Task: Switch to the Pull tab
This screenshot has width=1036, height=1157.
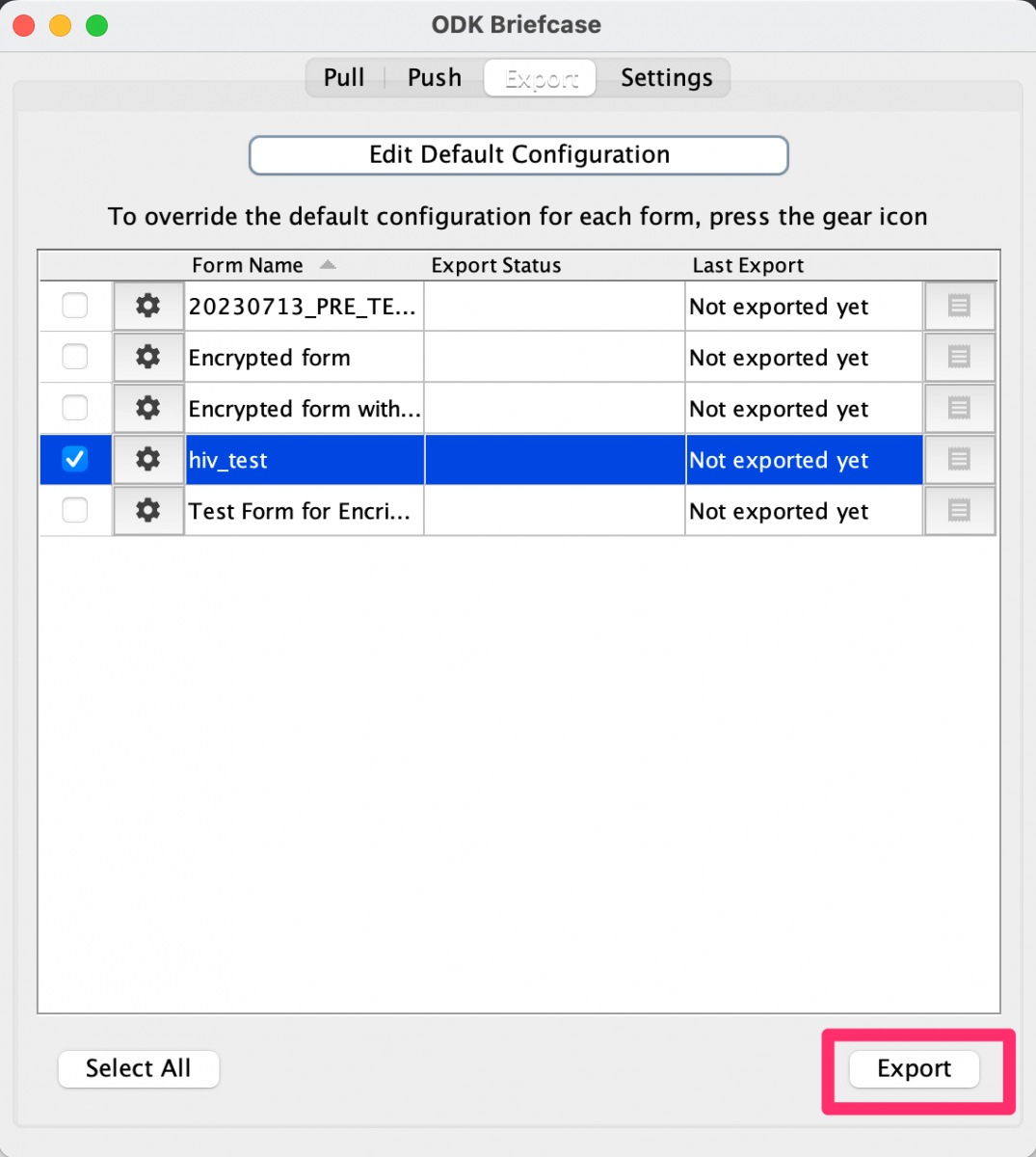Action: pos(344,77)
